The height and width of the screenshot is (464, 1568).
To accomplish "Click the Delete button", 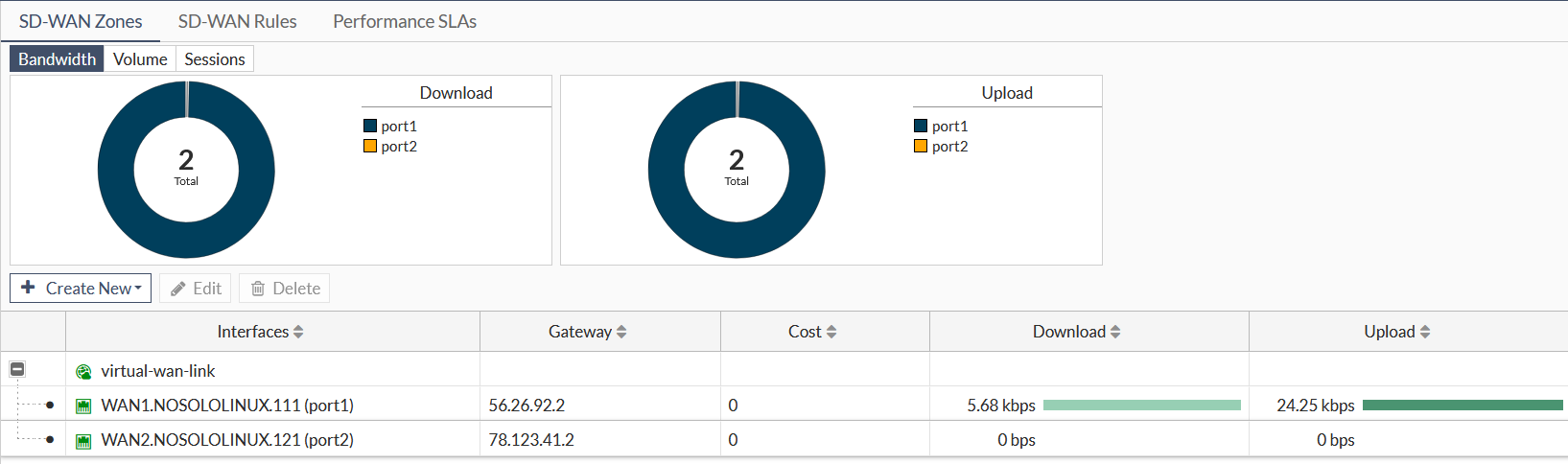I will click(285, 289).
